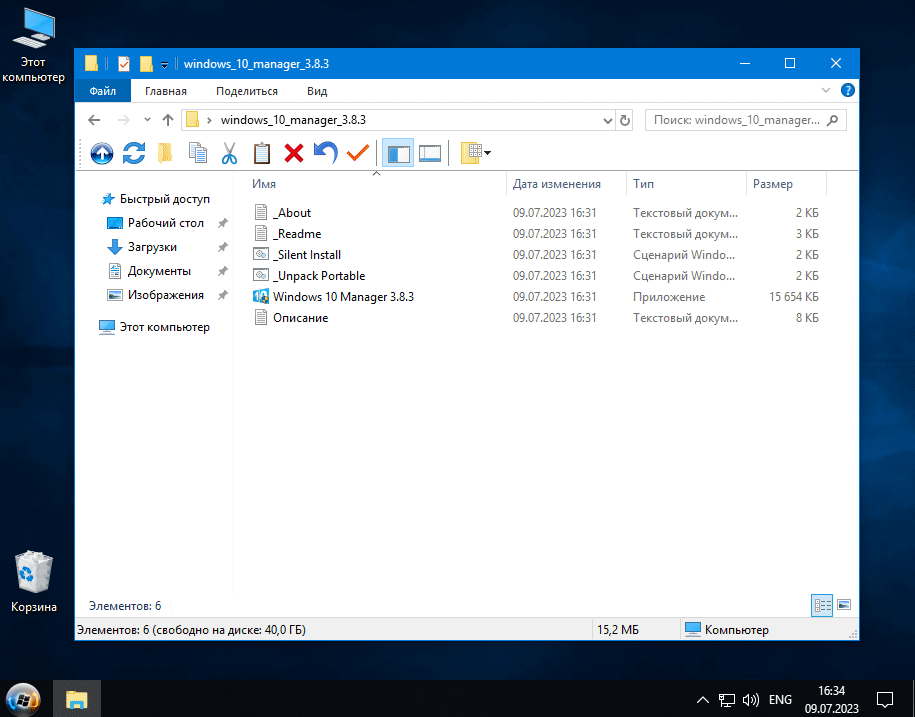Click the blue Up arrow toolbar icon

pyautogui.click(x=102, y=153)
